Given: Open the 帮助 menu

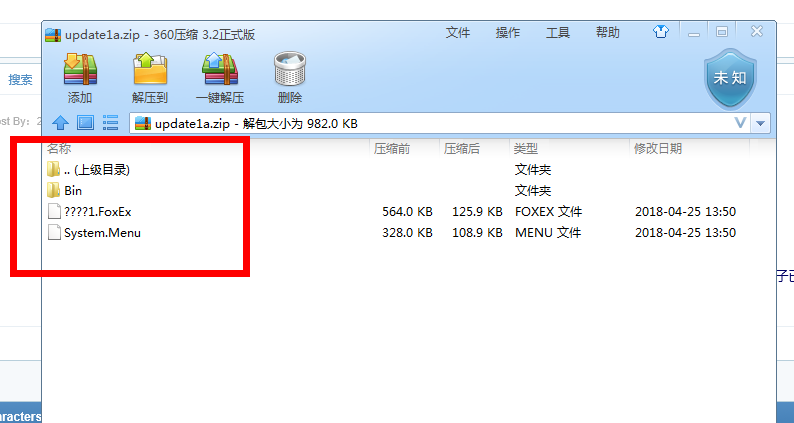Looking at the screenshot, I should coord(608,33).
